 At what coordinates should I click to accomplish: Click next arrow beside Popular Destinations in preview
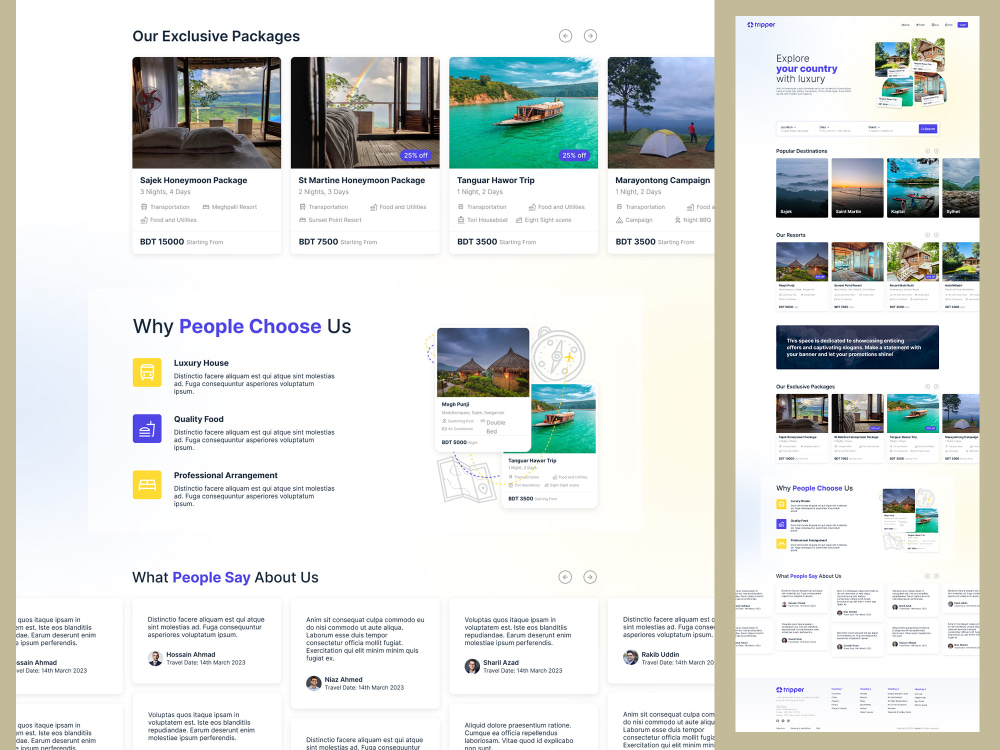(936, 151)
